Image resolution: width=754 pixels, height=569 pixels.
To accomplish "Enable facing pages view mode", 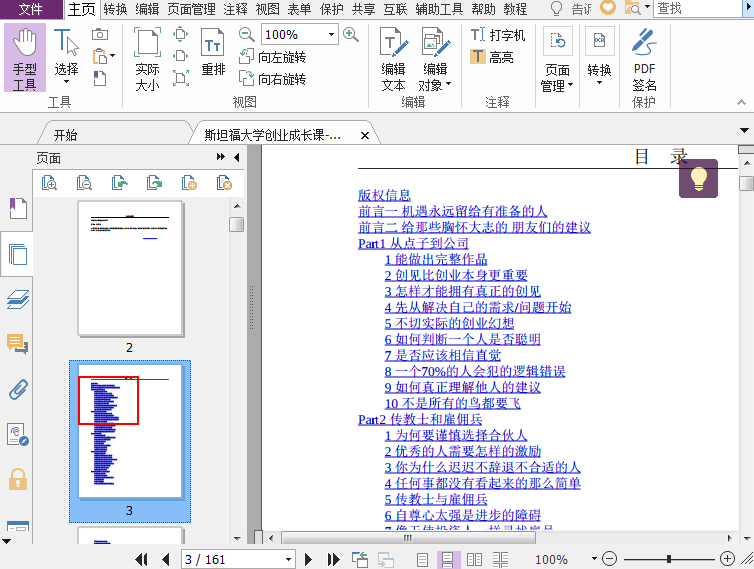I will 474,559.
